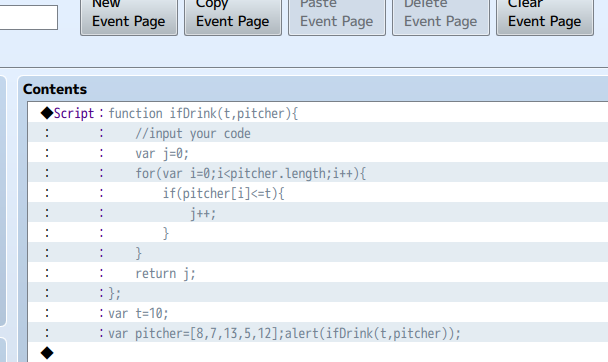The width and height of the screenshot is (608, 362).
Task: Click the empty diamond command line
Action: point(318,353)
